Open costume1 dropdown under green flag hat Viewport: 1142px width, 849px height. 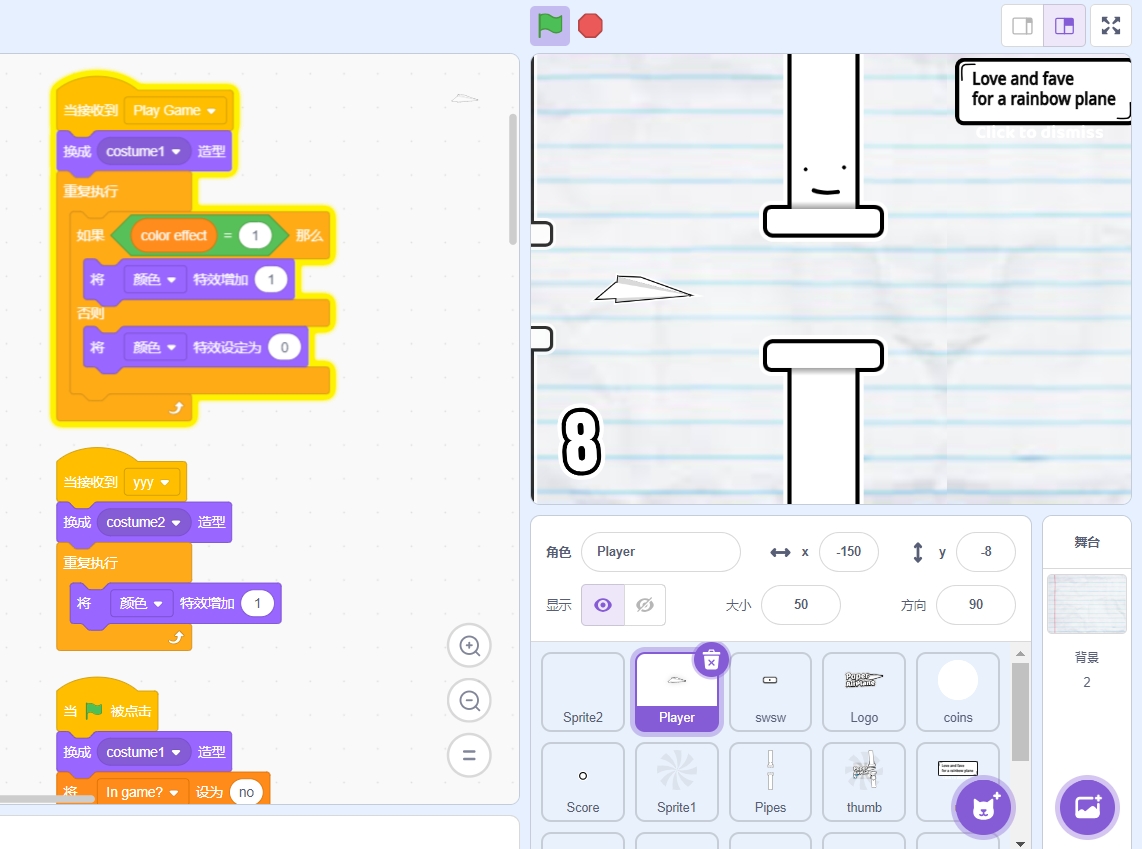[x=143, y=752]
